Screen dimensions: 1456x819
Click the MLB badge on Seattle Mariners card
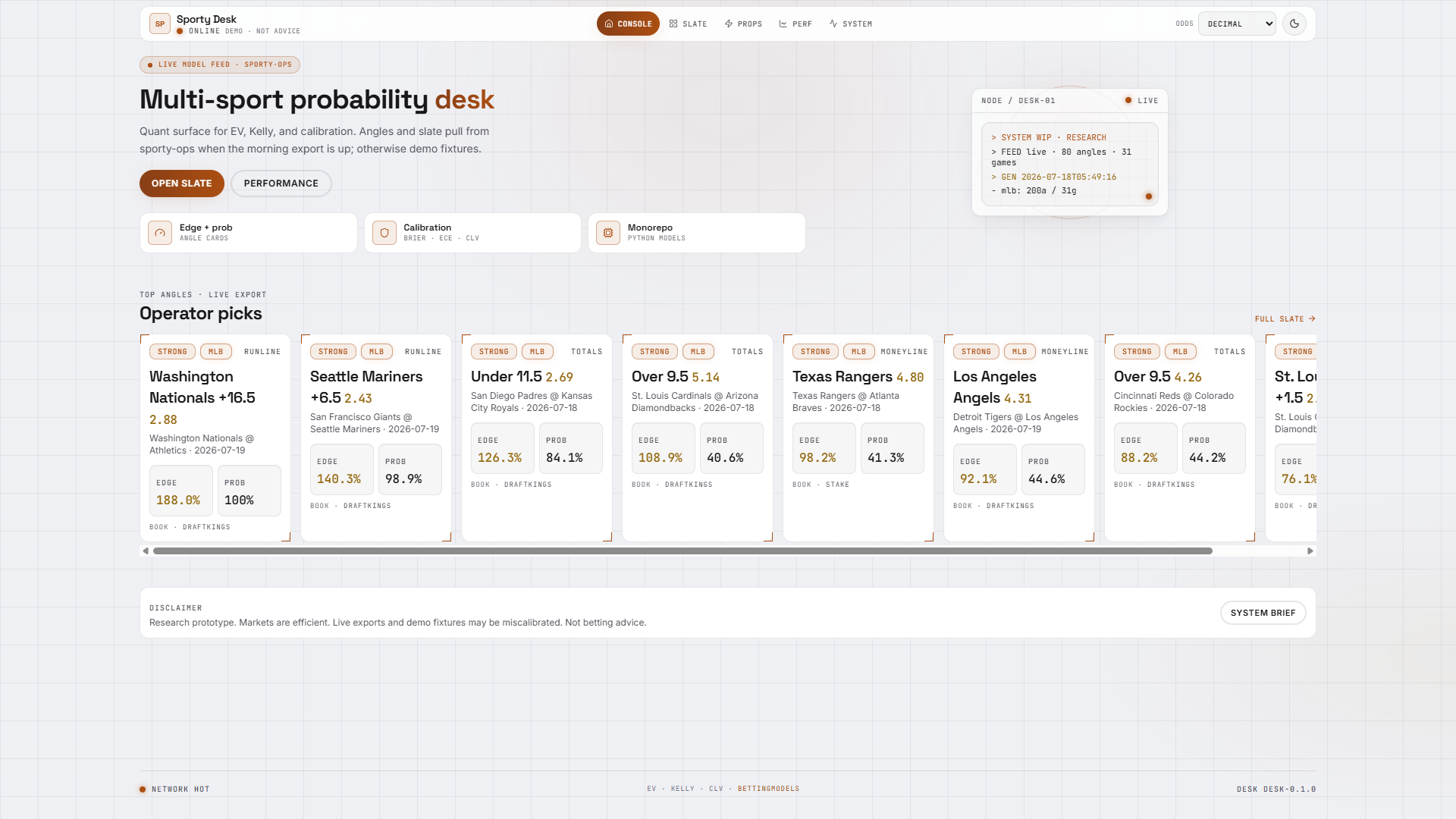point(377,352)
